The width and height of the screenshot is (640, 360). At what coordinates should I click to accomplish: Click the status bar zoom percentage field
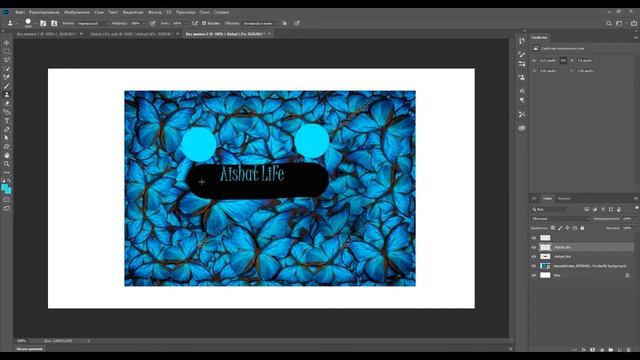point(22,341)
